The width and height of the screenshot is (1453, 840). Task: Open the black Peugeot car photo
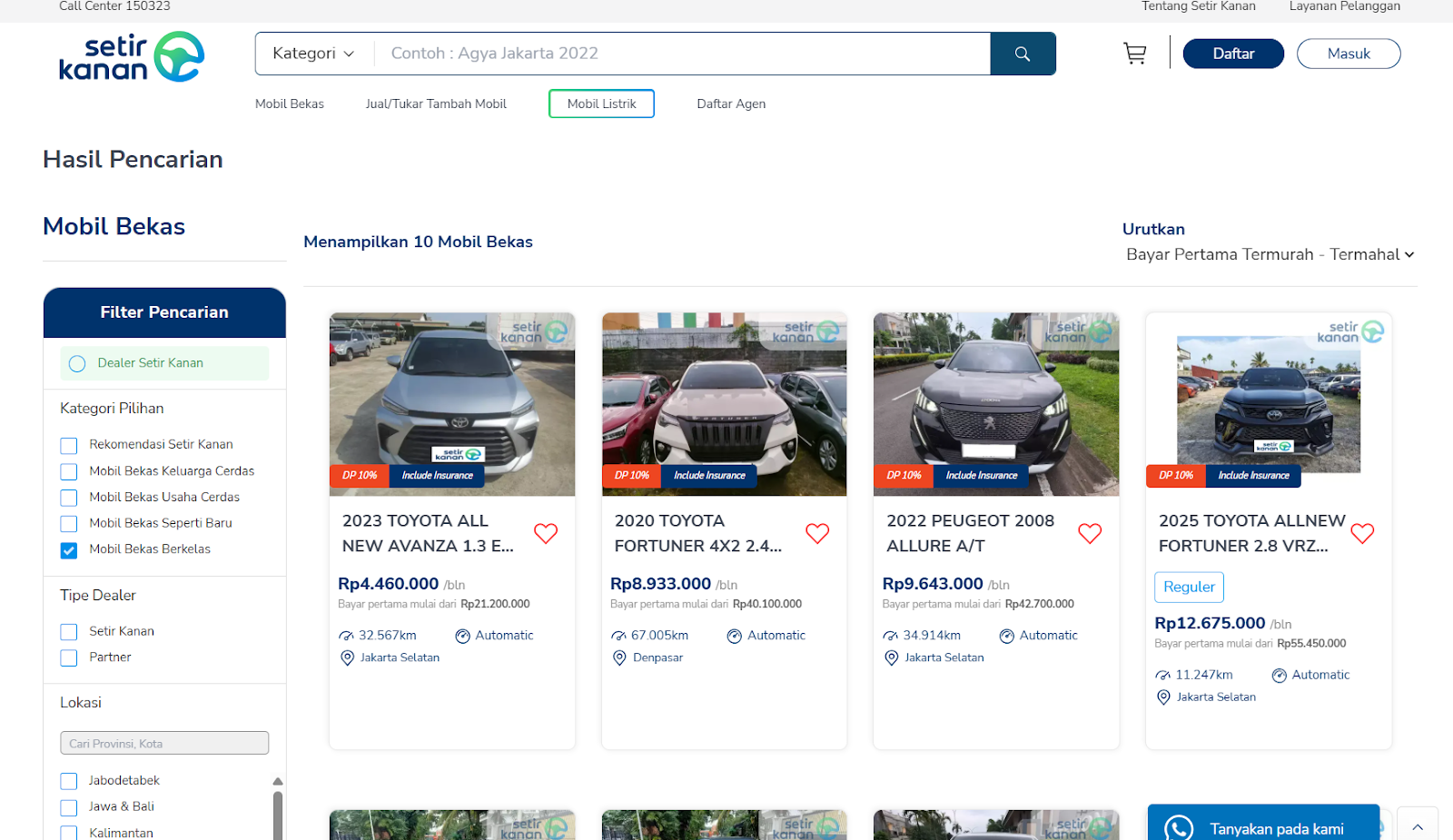(x=996, y=404)
